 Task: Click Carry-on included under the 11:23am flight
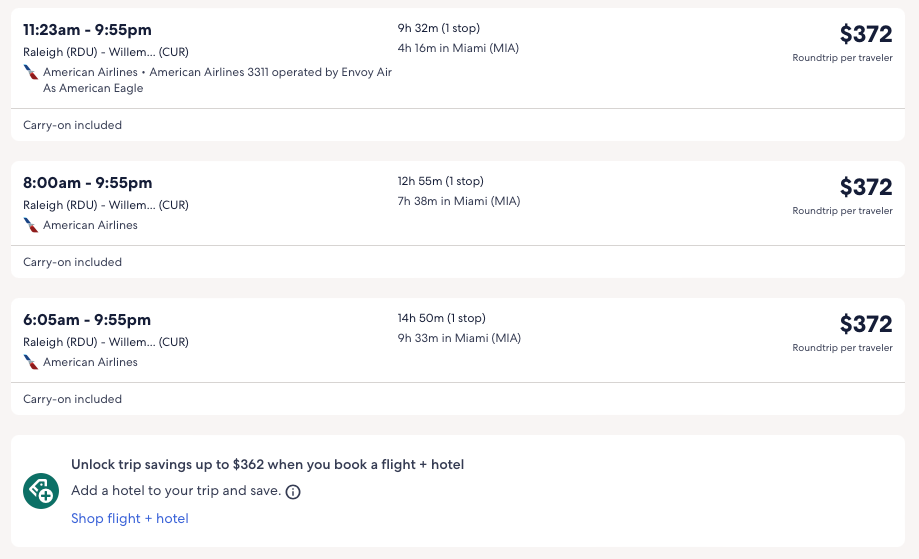tap(72, 125)
